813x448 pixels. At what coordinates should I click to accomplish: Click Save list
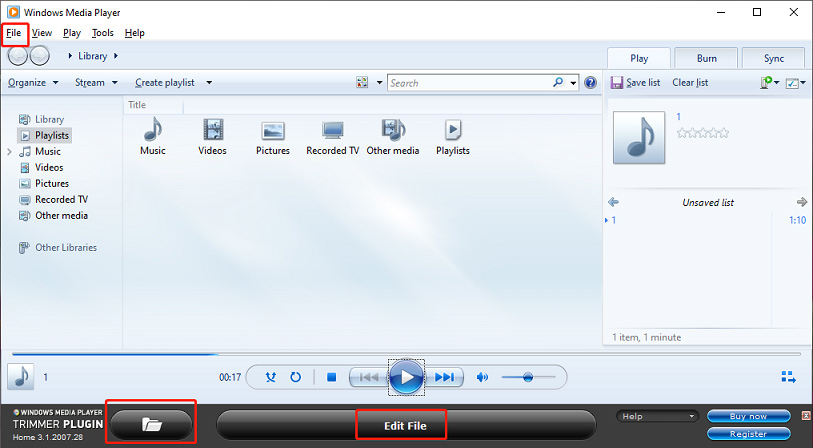[x=636, y=82]
